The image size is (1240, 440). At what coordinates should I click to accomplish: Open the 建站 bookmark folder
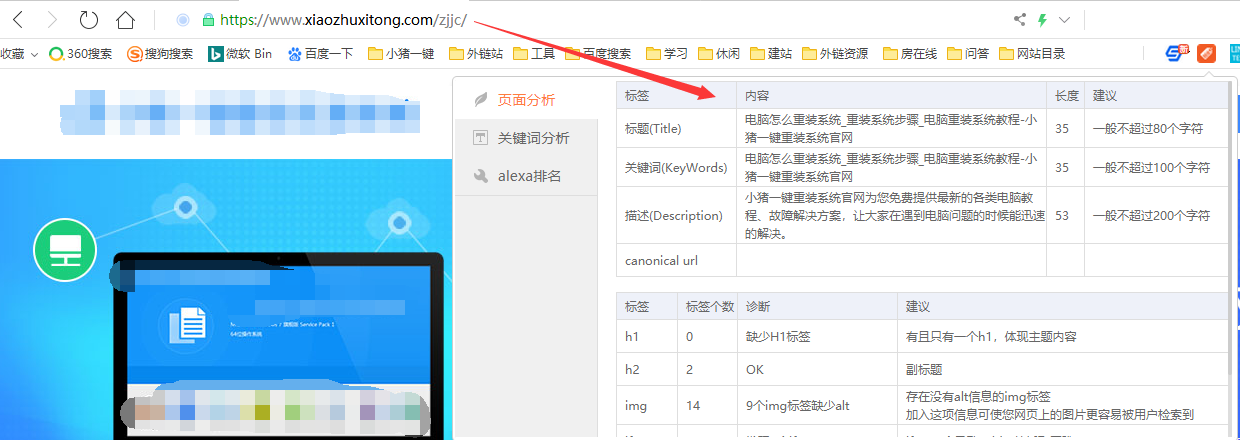point(771,54)
